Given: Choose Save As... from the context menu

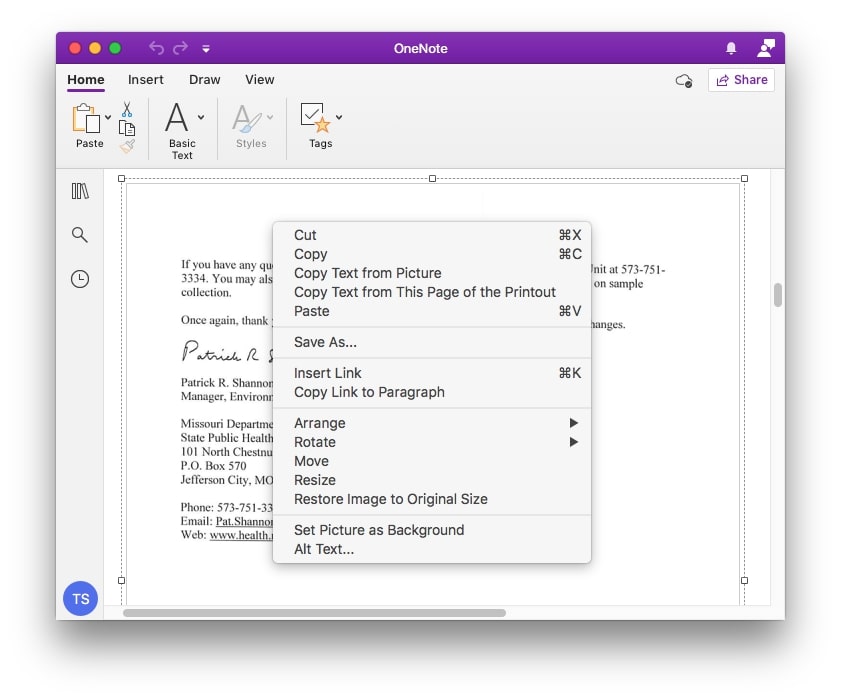Looking at the screenshot, I should click(432, 342).
